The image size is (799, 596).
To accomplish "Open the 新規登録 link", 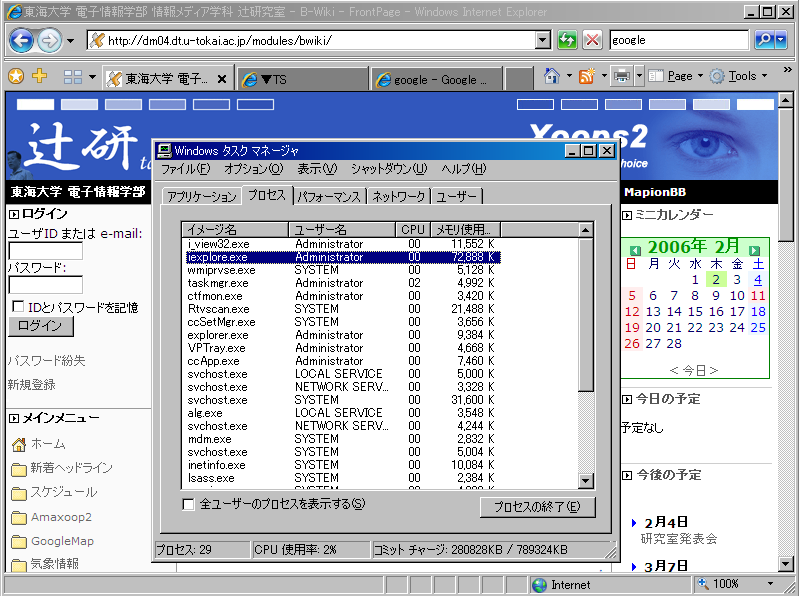I will tap(32, 385).
